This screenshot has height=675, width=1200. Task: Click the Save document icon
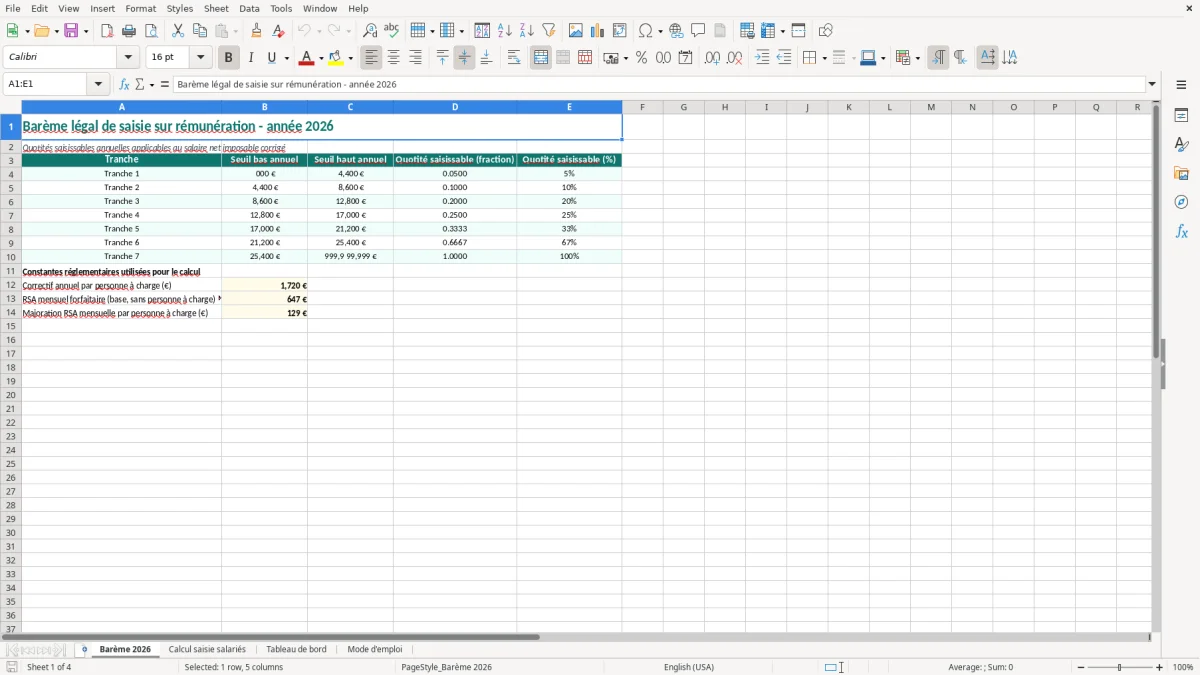coord(71,31)
